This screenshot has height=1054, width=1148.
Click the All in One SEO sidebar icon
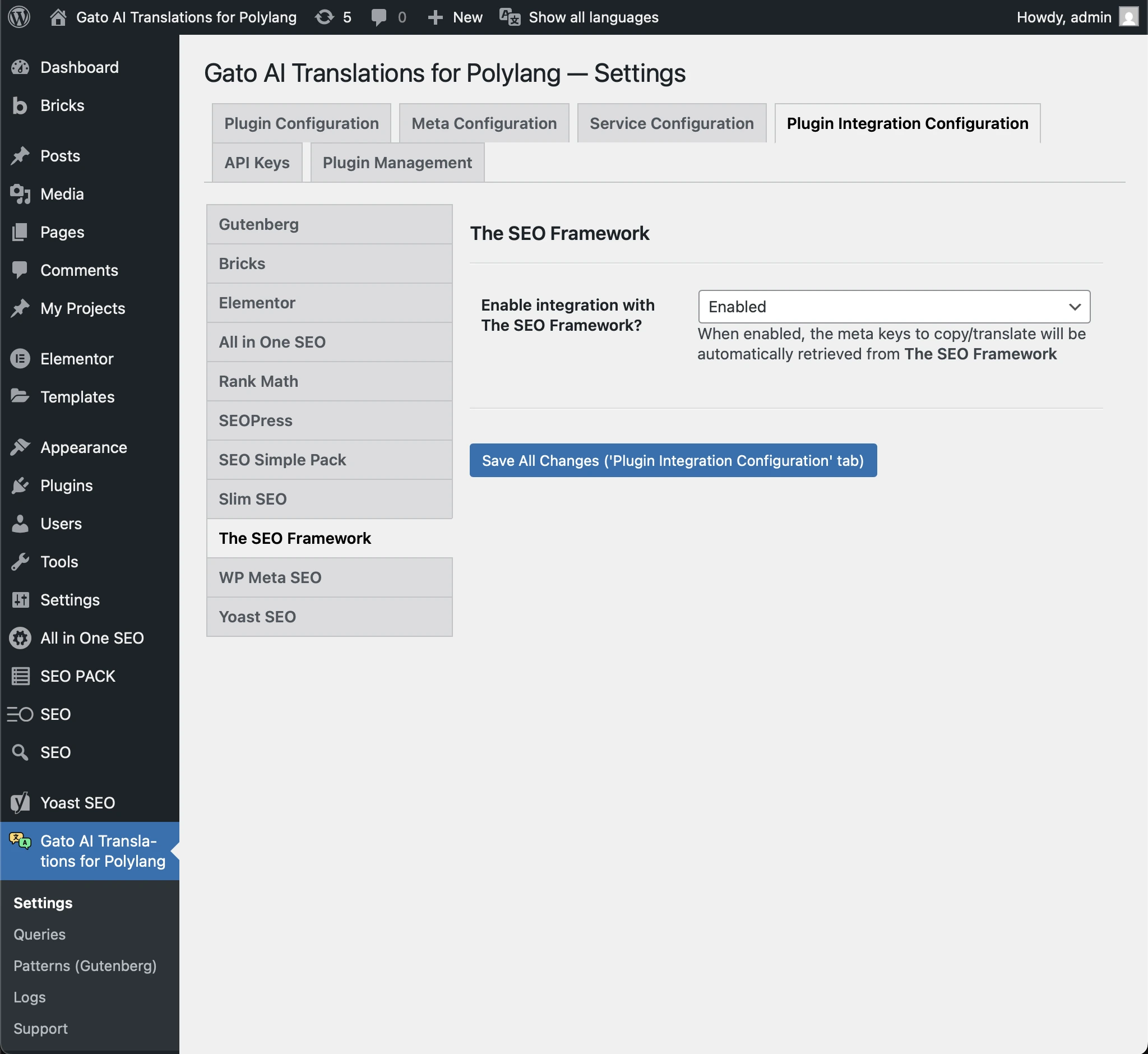pos(21,638)
